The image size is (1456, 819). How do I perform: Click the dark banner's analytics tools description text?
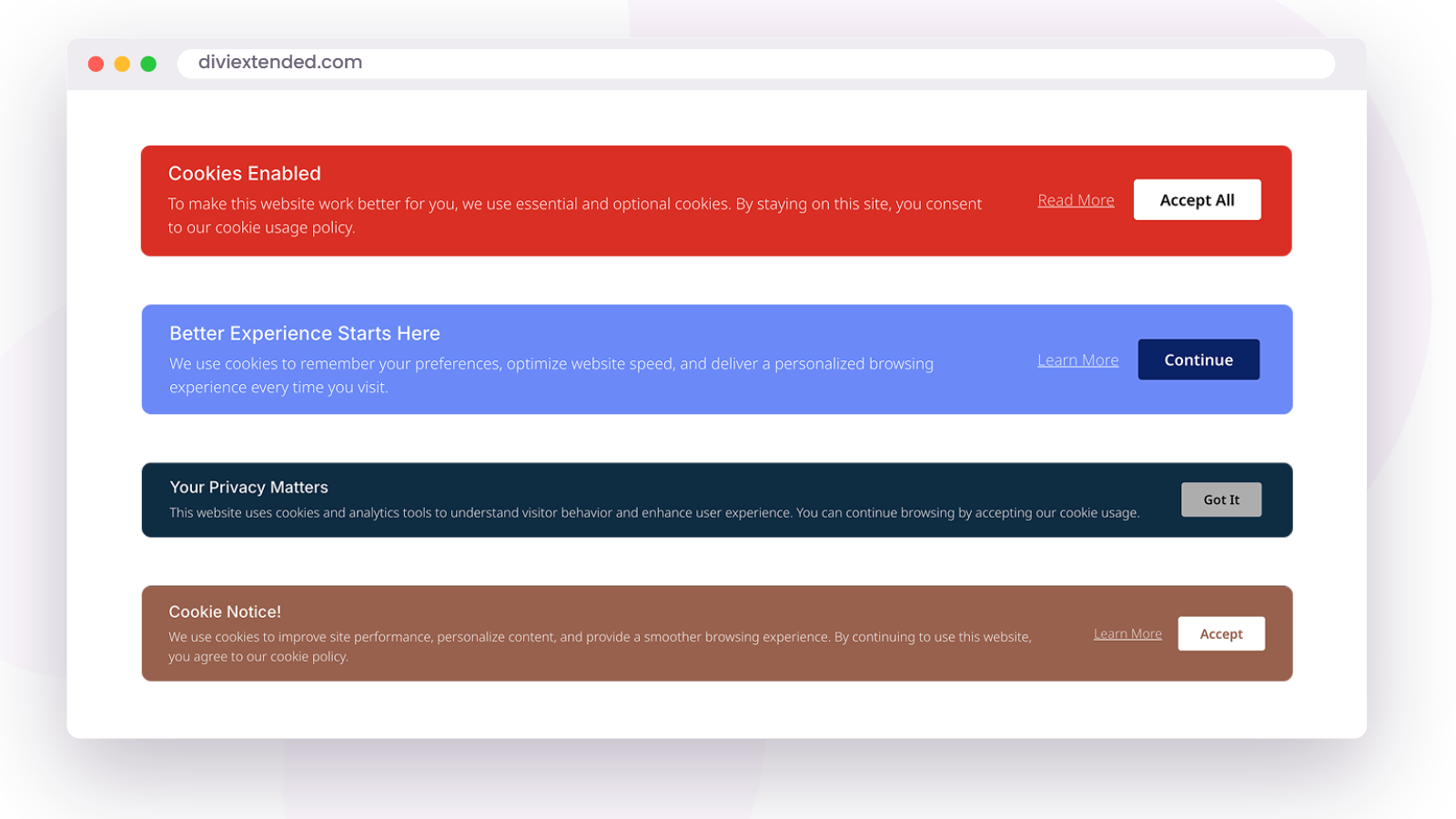(x=654, y=512)
